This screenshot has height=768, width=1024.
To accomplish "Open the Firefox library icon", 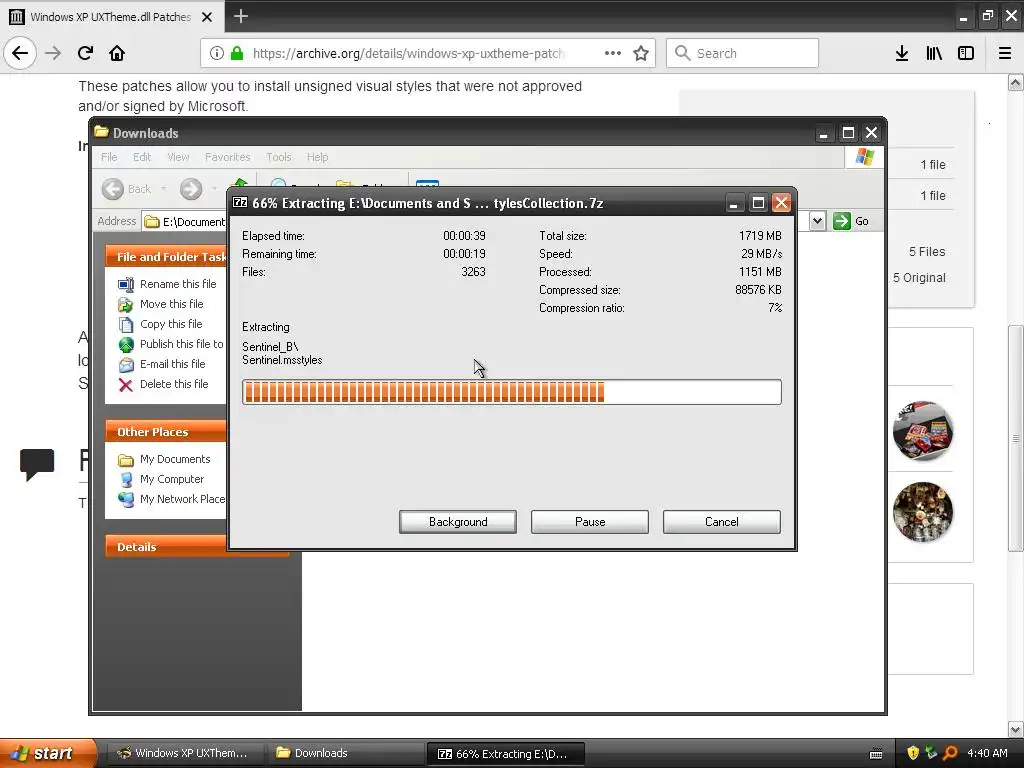I will tap(934, 53).
